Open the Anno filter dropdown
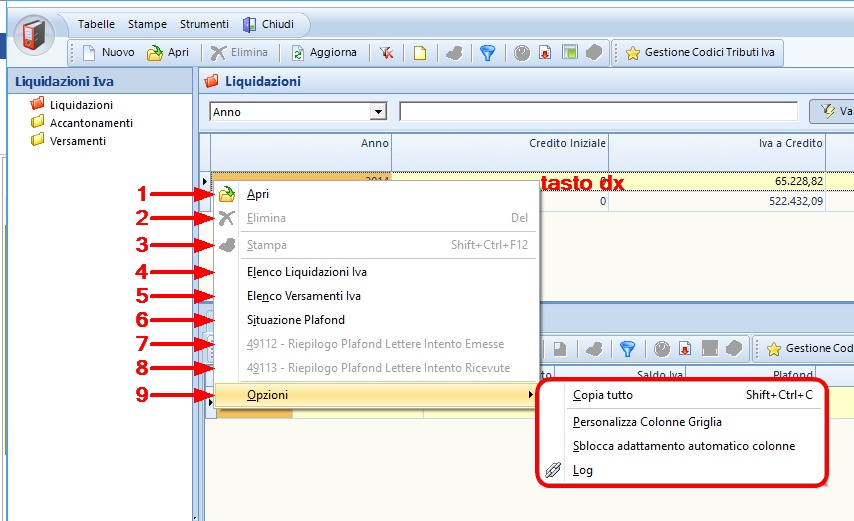854x521 pixels. 378,112
